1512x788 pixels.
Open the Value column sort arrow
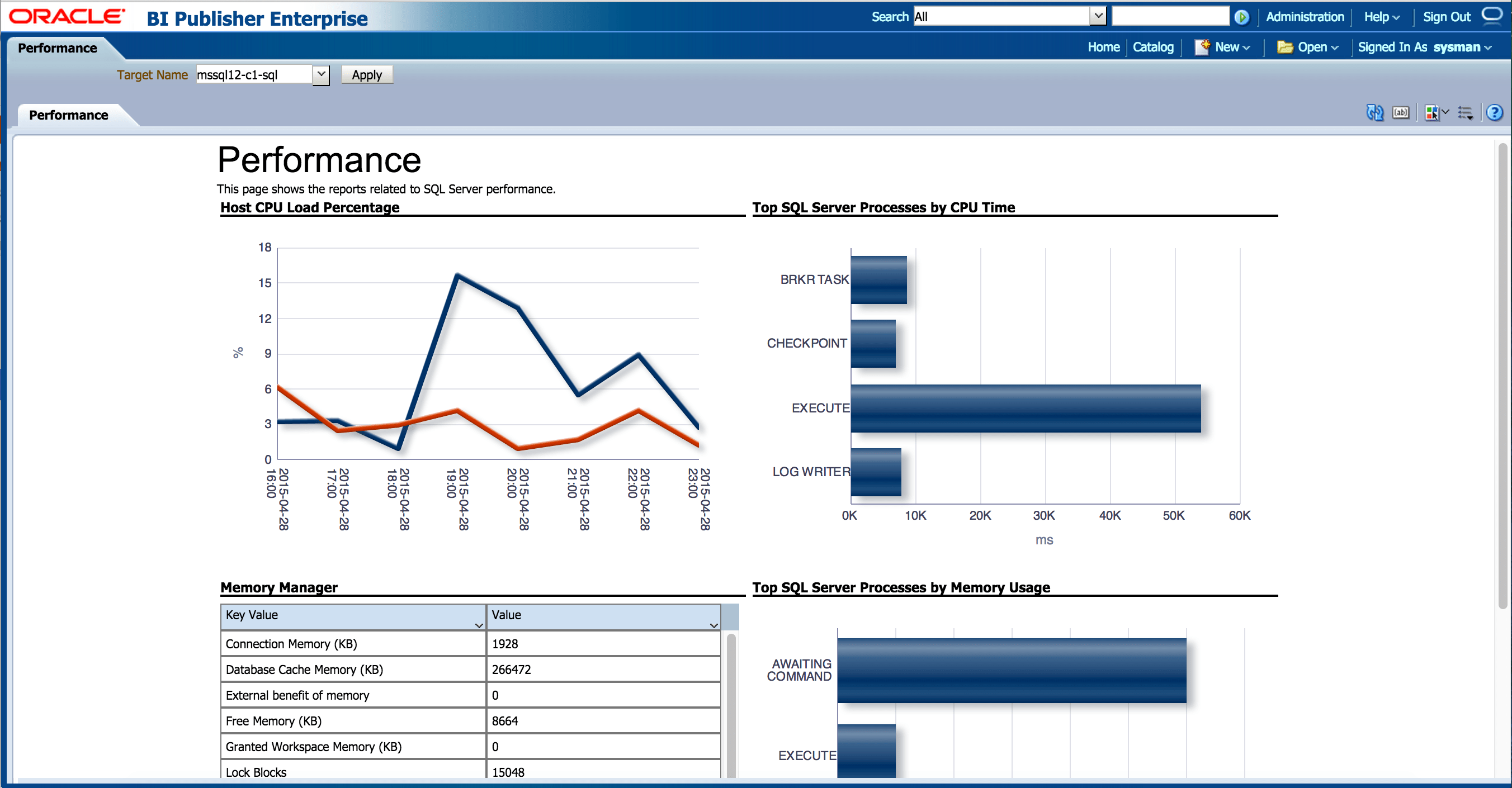[714, 625]
